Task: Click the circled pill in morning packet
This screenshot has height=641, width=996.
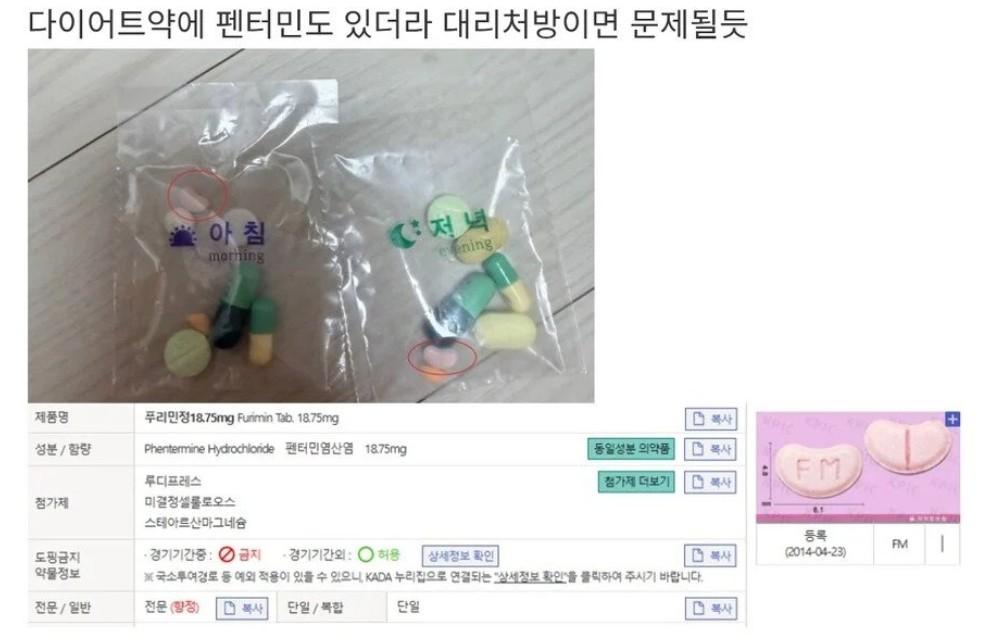Action: click(x=196, y=196)
